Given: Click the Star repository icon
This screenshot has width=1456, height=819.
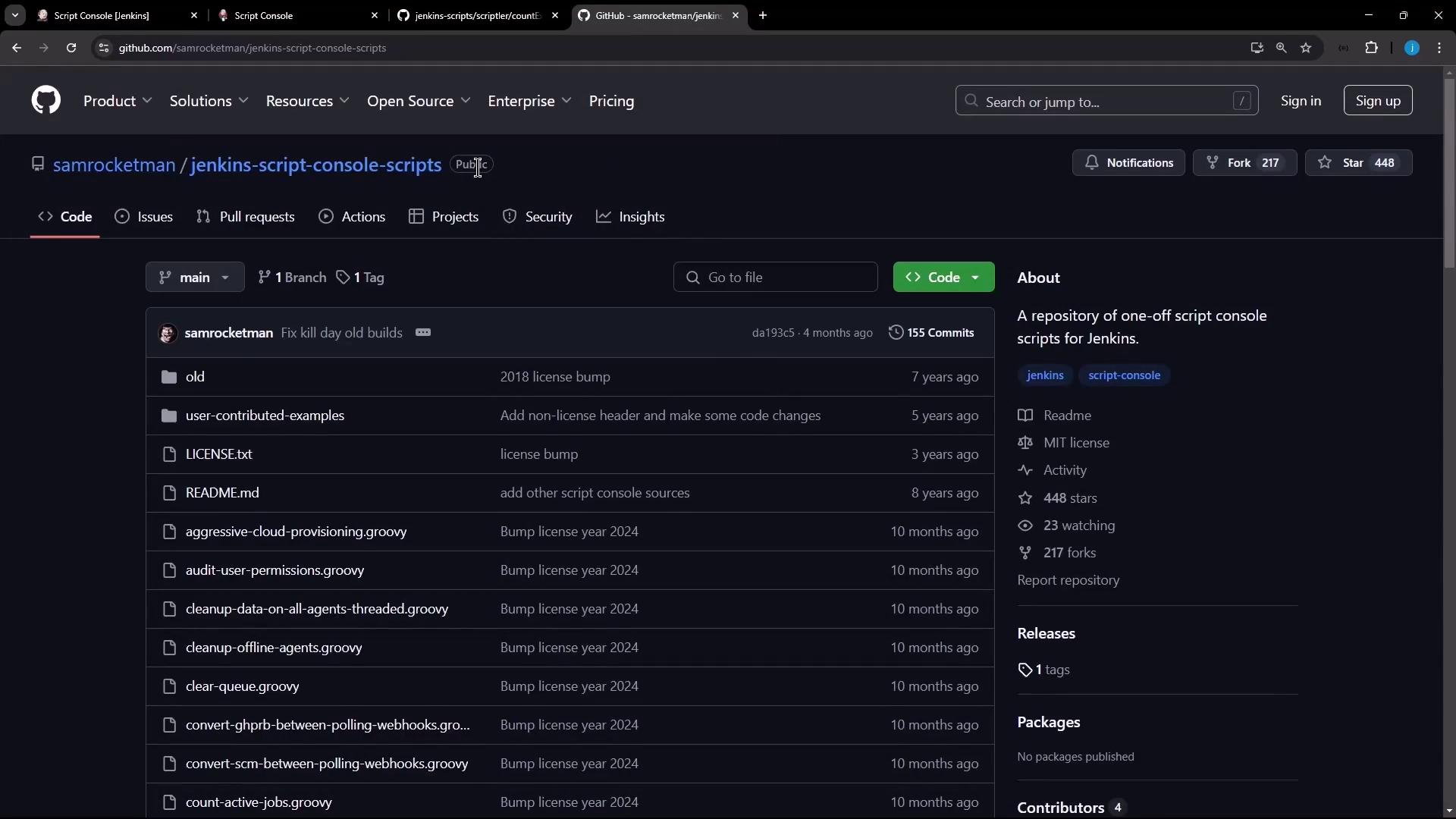Looking at the screenshot, I should (1325, 163).
